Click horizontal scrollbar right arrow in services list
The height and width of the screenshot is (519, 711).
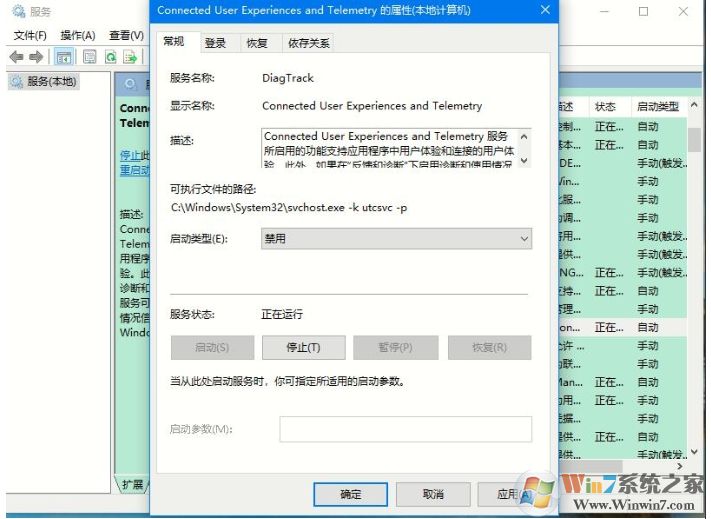(679, 466)
